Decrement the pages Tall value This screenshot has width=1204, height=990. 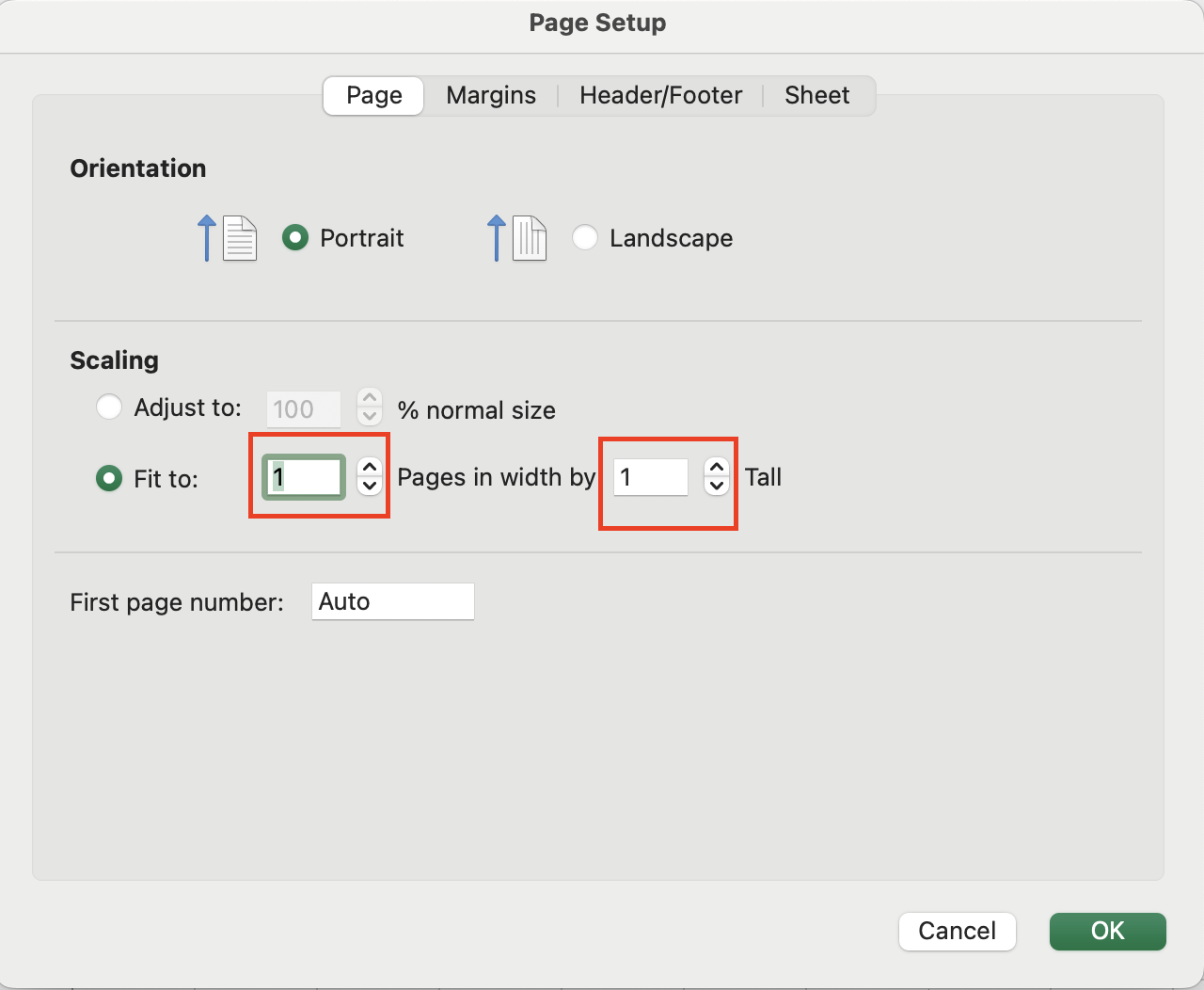point(717,487)
